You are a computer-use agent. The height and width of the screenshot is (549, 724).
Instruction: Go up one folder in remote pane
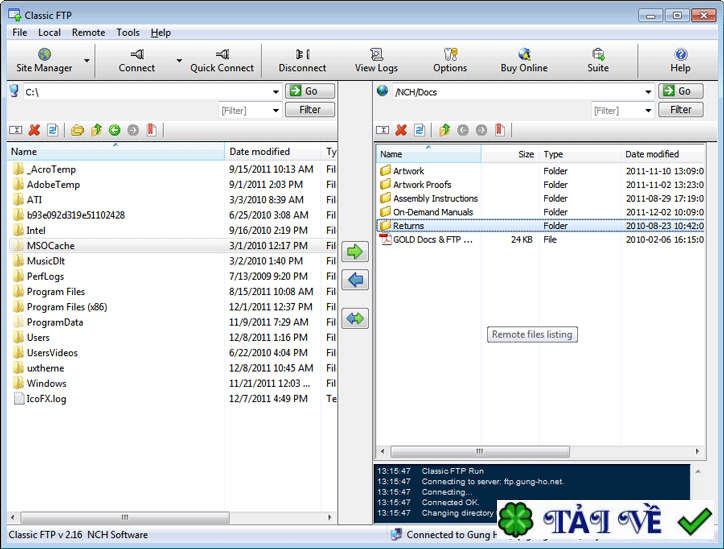point(444,130)
